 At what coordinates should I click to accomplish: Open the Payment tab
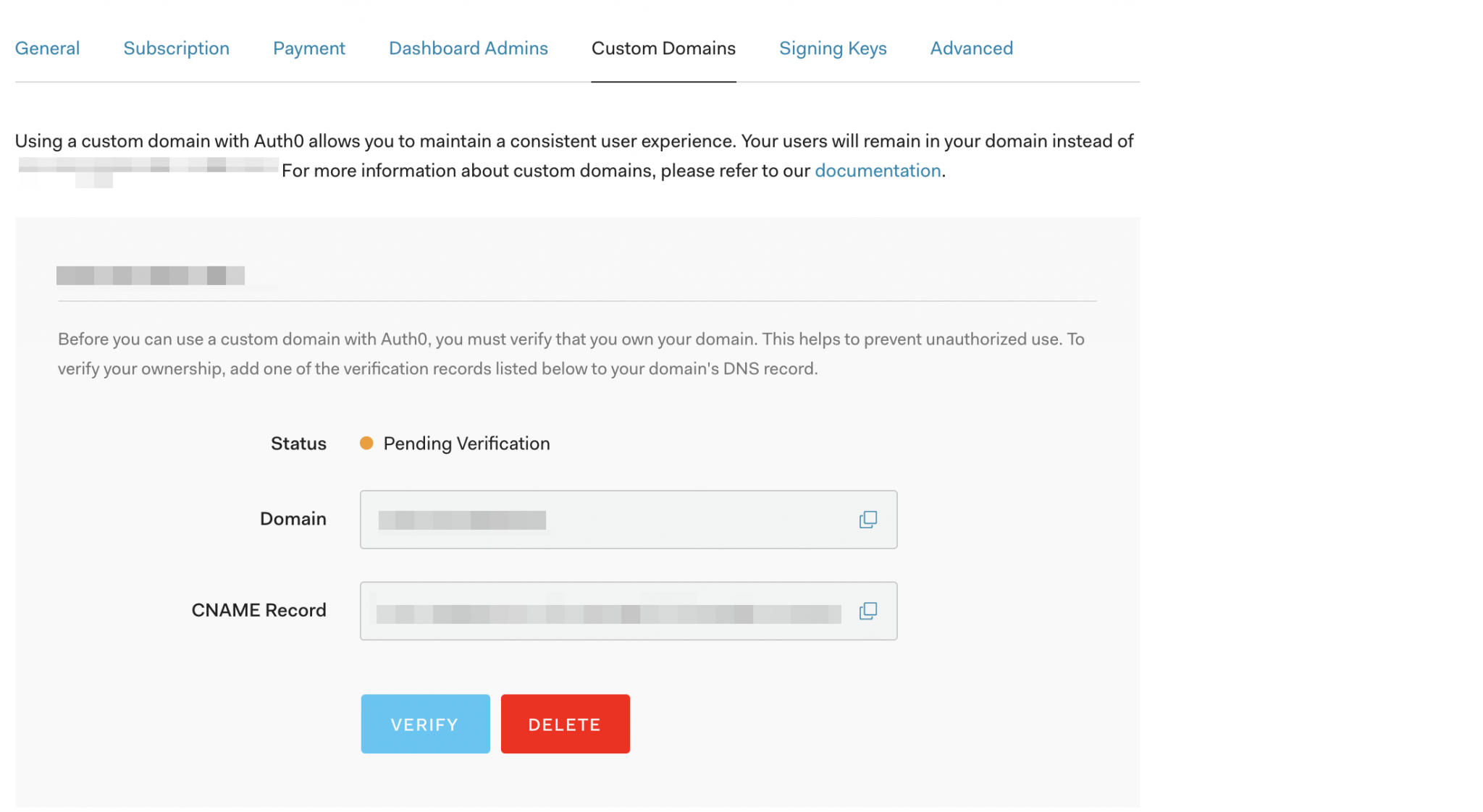point(309,48)
